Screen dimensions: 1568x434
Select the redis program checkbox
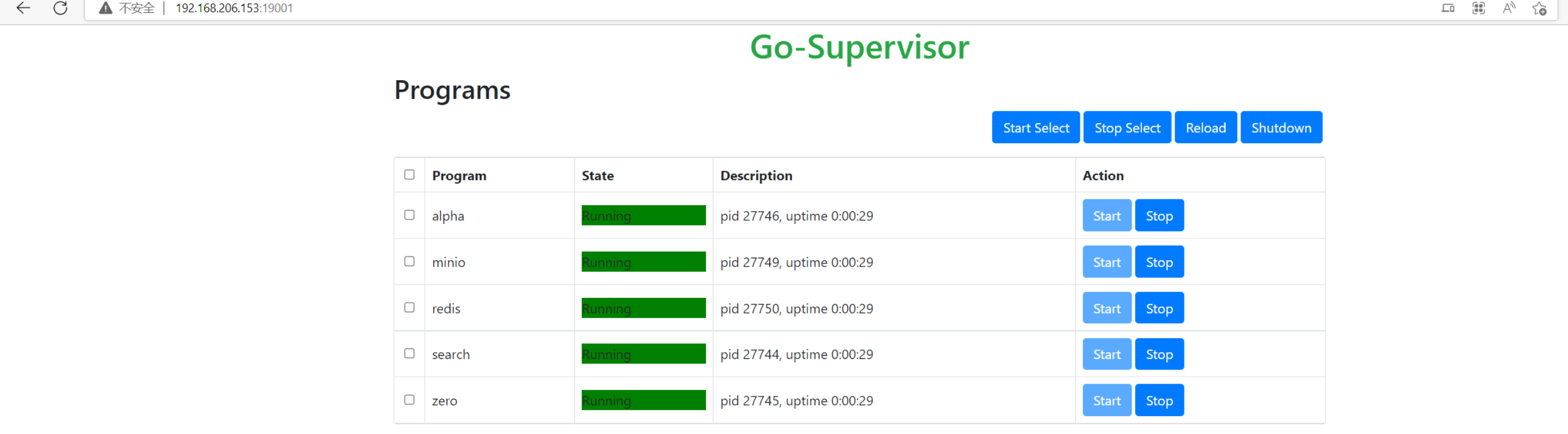click(409, 307)
